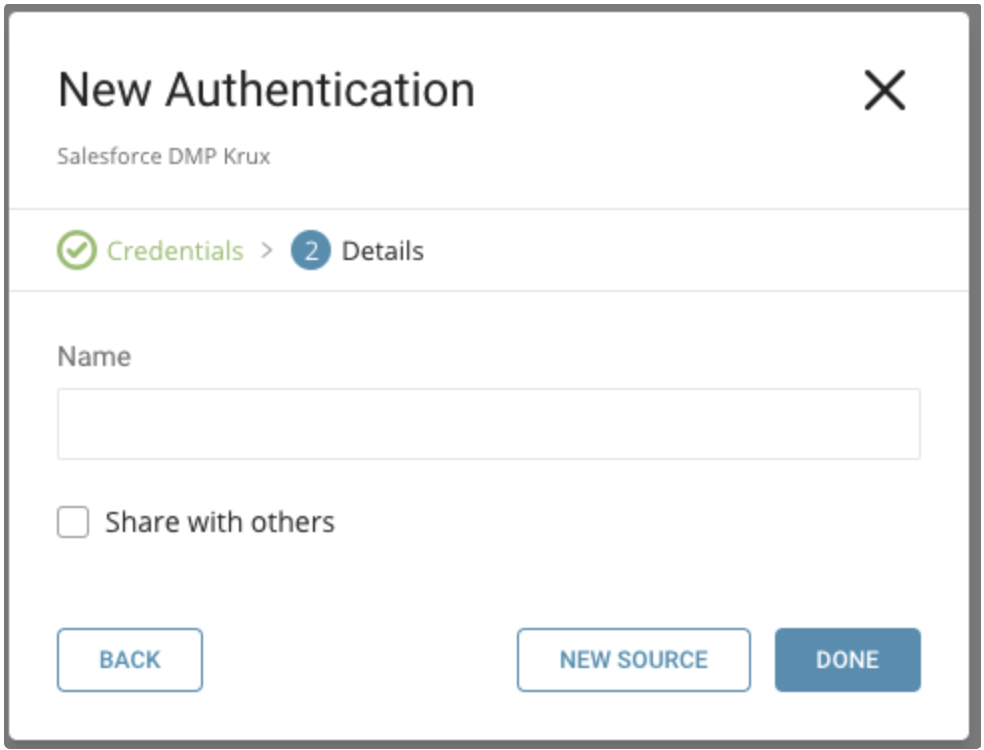
Task: Select the Details step label
Action: [x=382, y=250]
